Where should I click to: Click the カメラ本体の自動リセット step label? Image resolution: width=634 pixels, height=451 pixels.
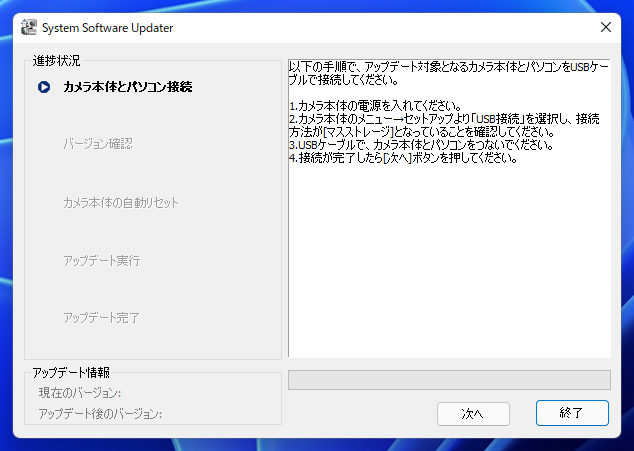tap(120, 203)
